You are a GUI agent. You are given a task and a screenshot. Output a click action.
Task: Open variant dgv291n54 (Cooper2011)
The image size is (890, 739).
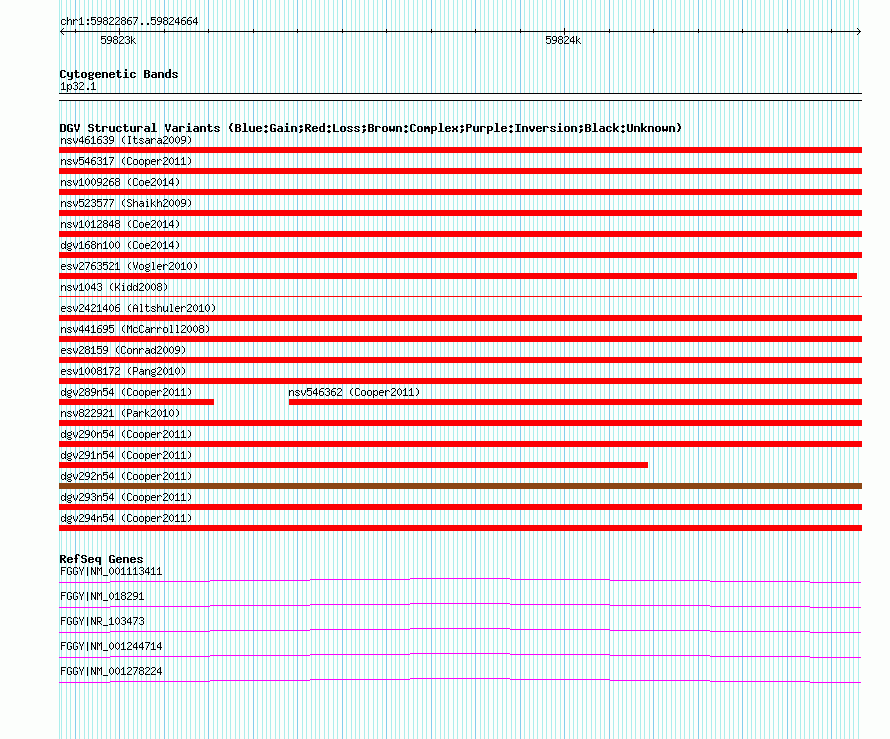126,455
